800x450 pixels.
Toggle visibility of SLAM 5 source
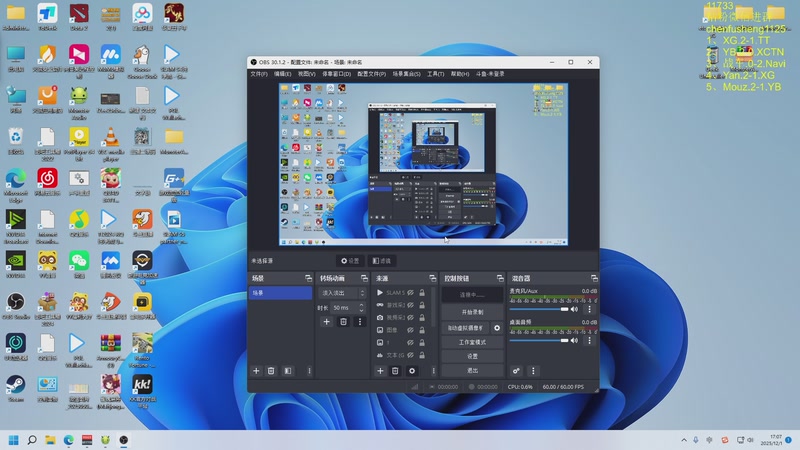tap(410, 293)
